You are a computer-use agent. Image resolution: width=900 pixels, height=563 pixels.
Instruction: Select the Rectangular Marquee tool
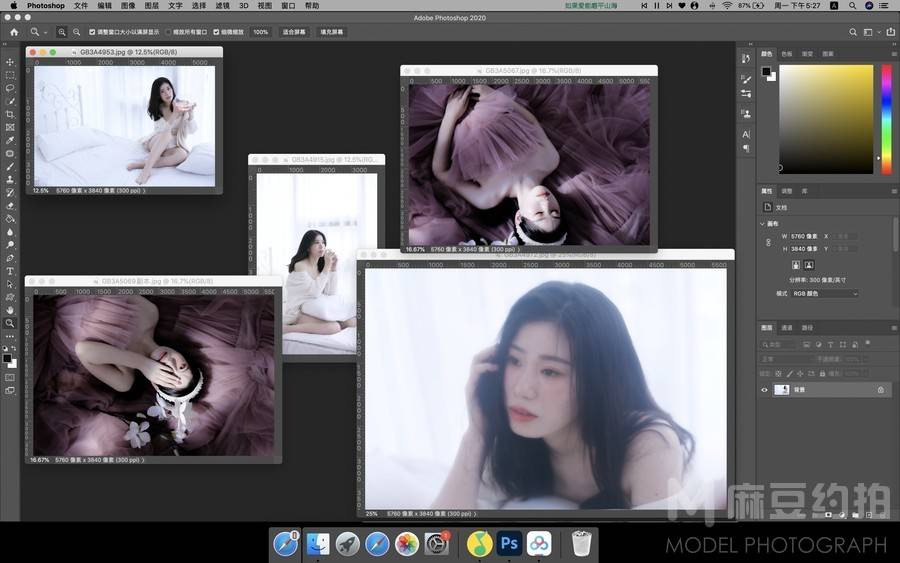click(x=10, y=75)
